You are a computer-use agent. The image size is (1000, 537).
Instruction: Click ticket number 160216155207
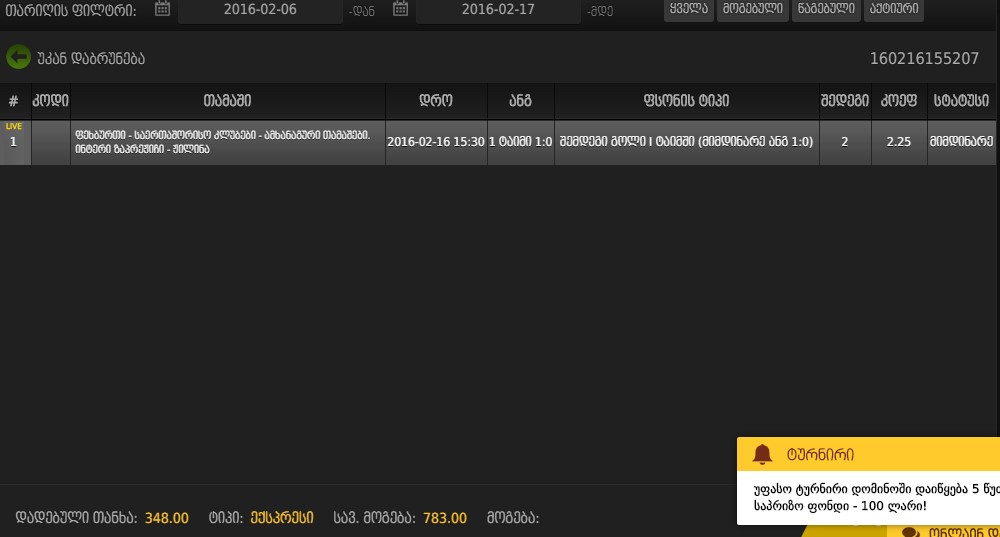pyautogui.click(x=924, y=59)
